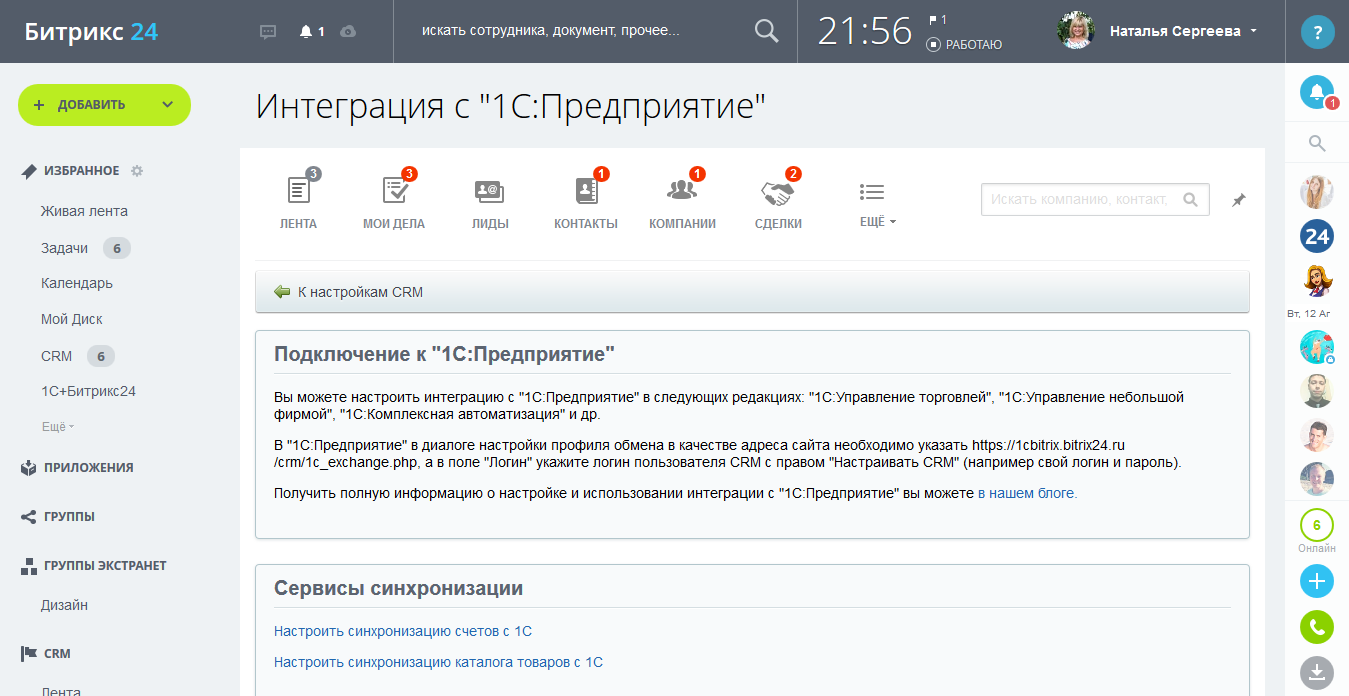This screenshot has height=696, width=1349.
Task: Open the Leads section icon
Action: [489, 191]
